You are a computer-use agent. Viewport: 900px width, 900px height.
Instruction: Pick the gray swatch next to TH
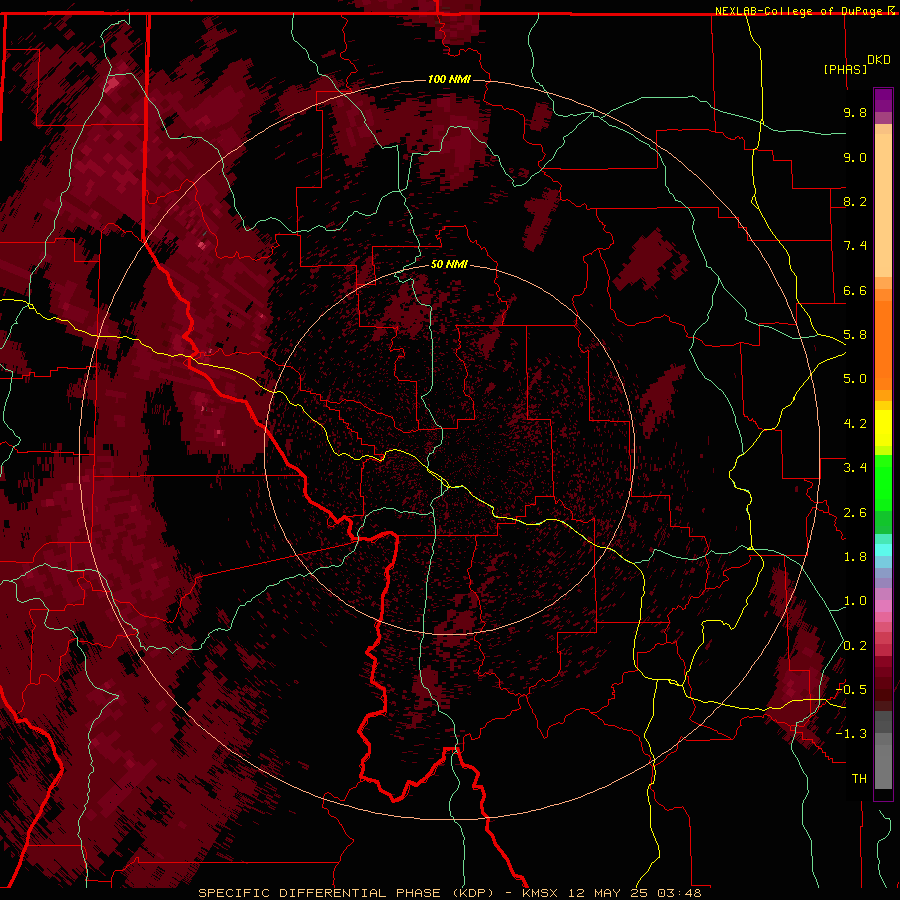pos(883,767)
